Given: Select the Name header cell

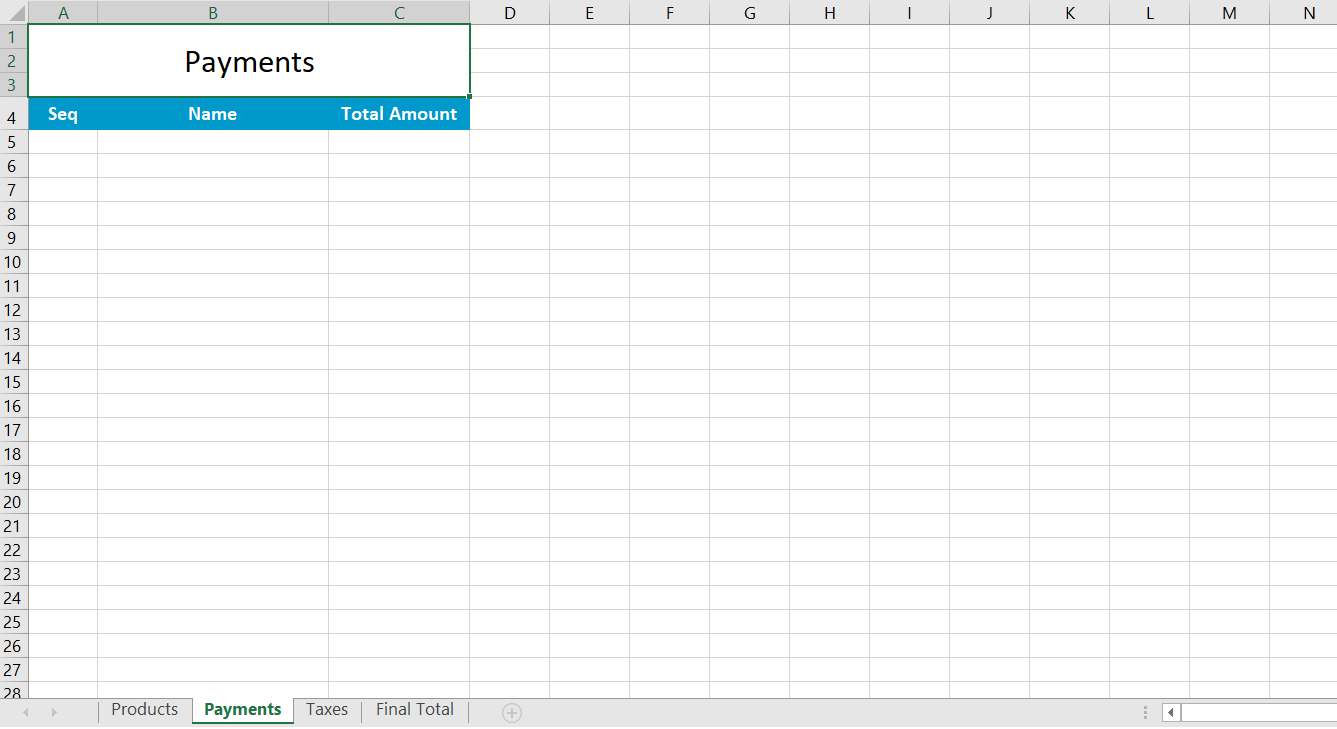Looking at the screenshot, I should pos(212,114).
